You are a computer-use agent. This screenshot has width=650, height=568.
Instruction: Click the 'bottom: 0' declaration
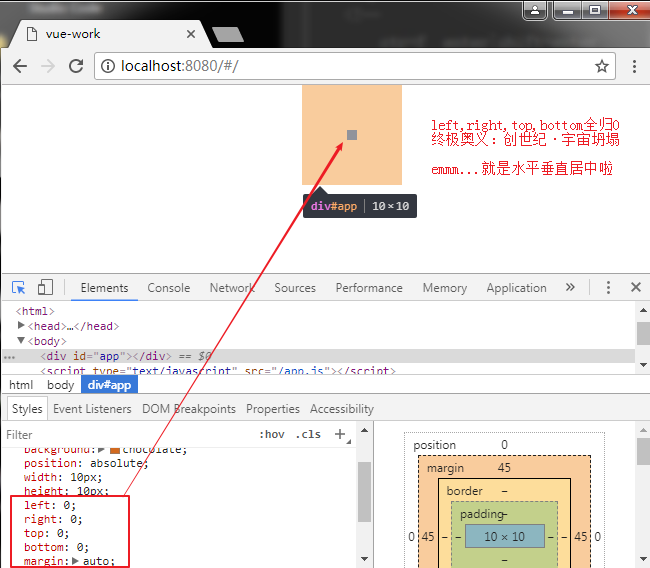click(x=56, y=547)
